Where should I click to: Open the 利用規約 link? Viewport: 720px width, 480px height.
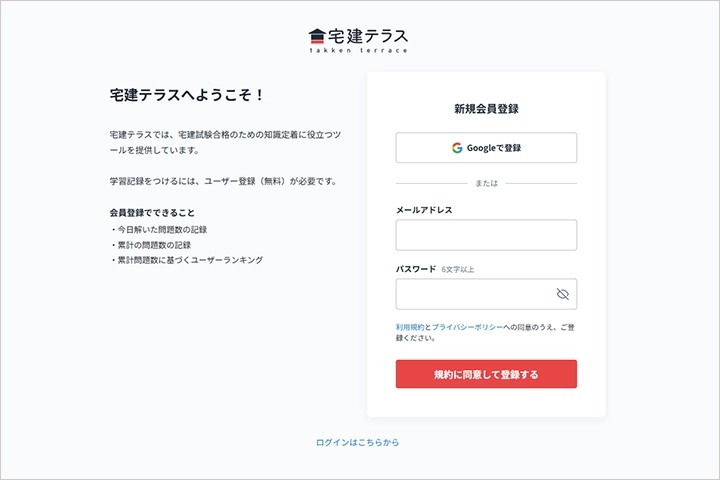point(411,327)
